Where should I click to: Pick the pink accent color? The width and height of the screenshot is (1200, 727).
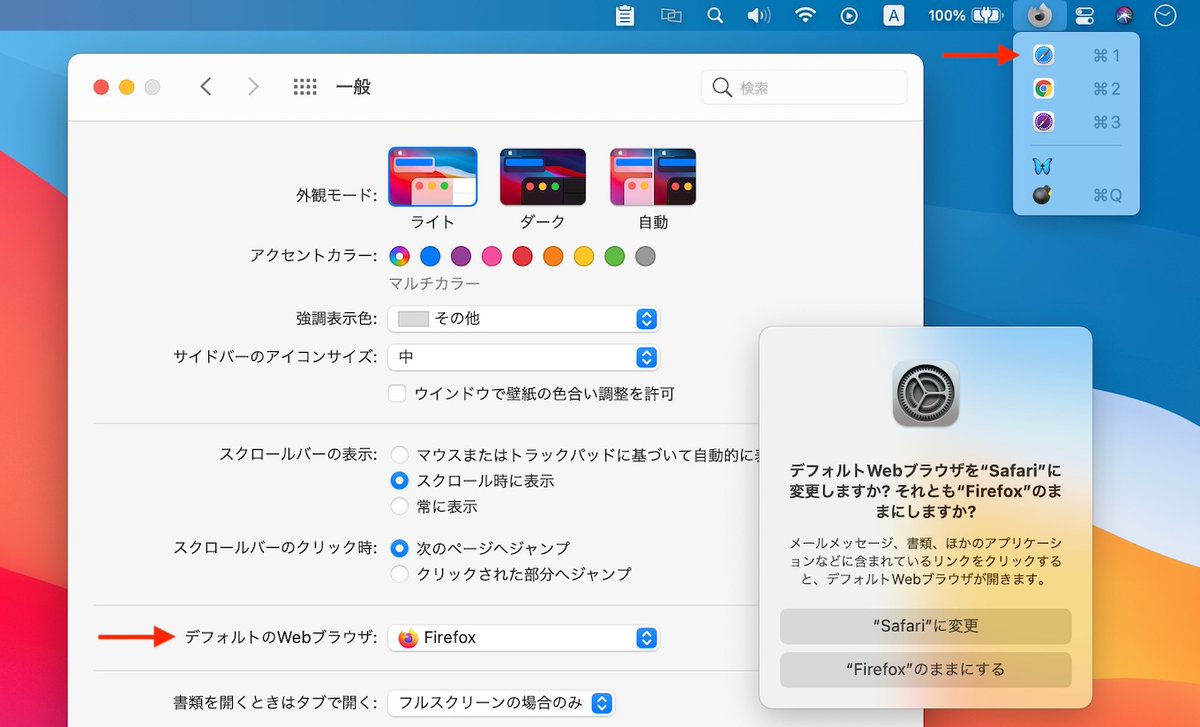click(x=492, y=256)
